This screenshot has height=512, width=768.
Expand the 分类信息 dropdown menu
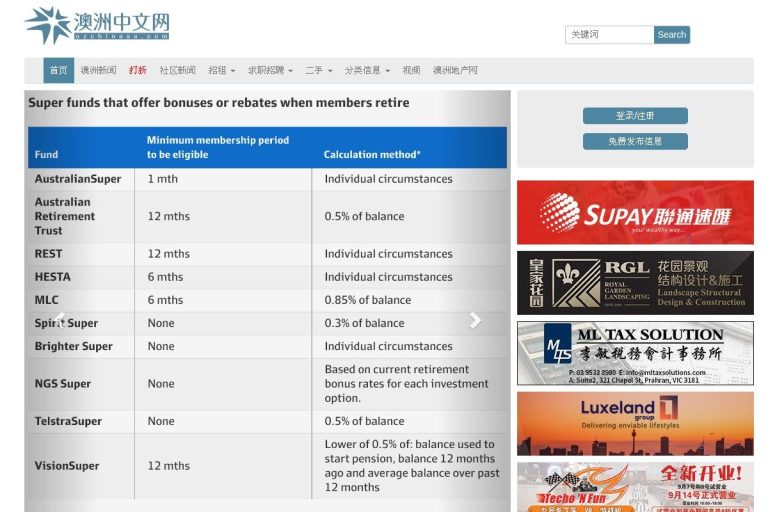367,71
